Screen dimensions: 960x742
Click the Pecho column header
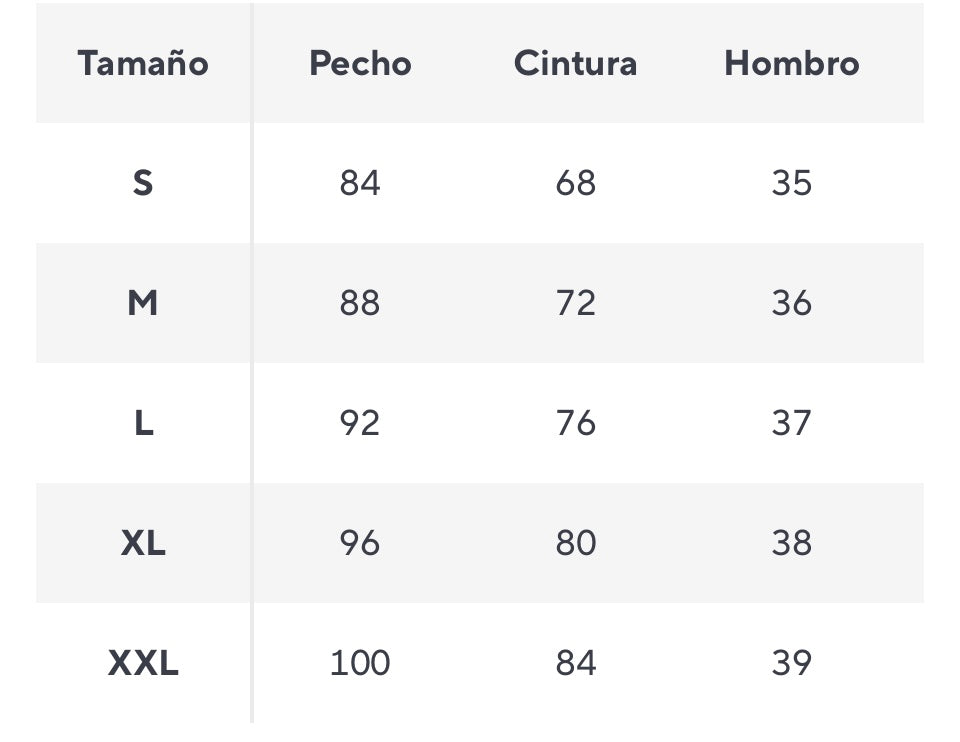point(360,64)
